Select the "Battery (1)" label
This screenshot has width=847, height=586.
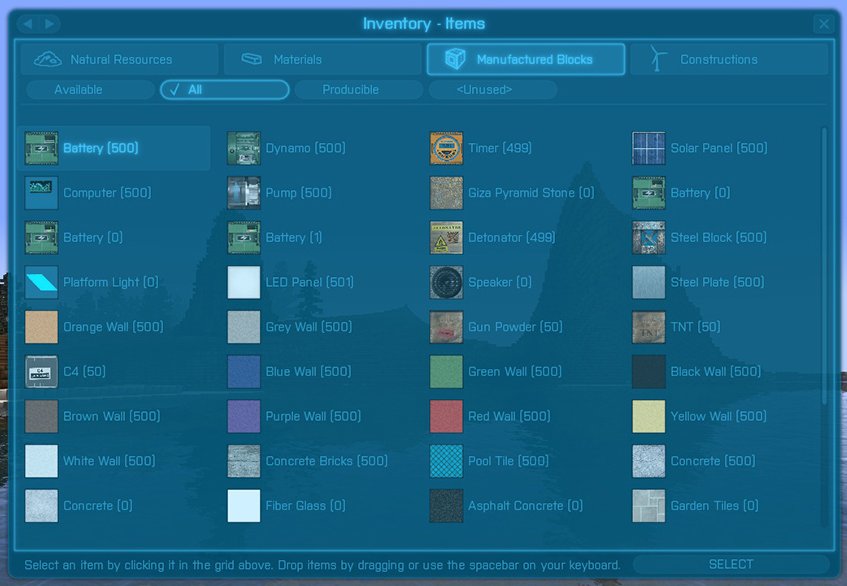[x=294, y=238]
